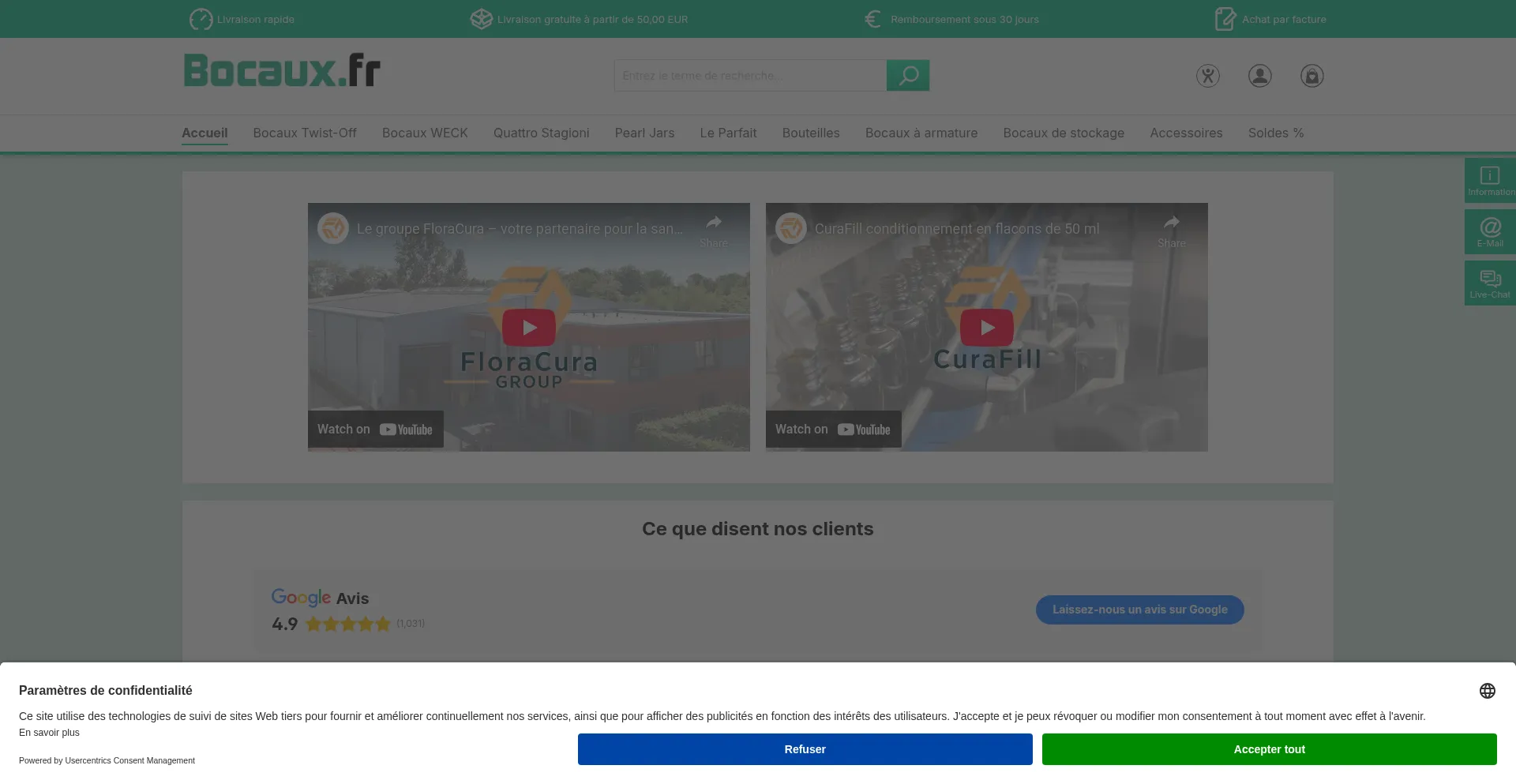Open the user account icon

click(1259, 76)
